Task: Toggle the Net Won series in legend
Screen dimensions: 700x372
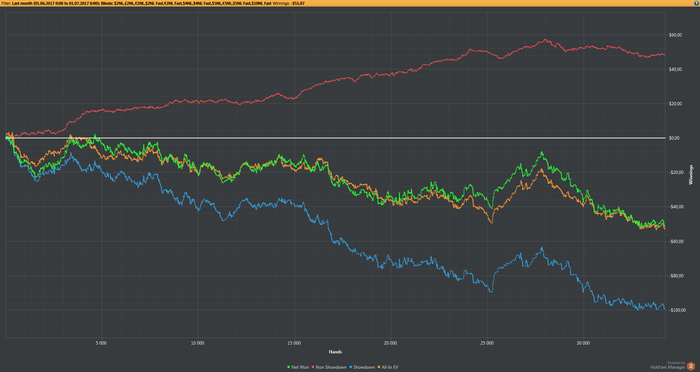Action: pyautogui.click(x=298, y=367)
